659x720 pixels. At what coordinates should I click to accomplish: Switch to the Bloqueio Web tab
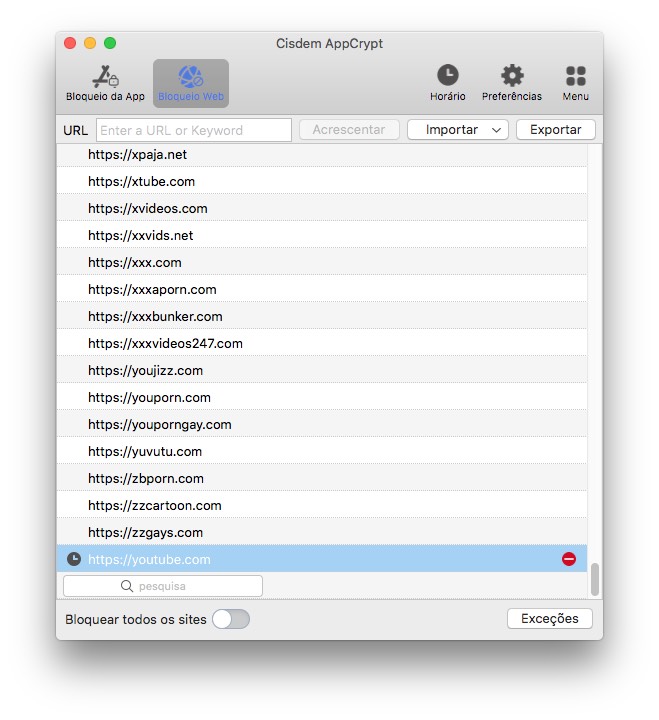pyautogui.click(x=191, y=83)
